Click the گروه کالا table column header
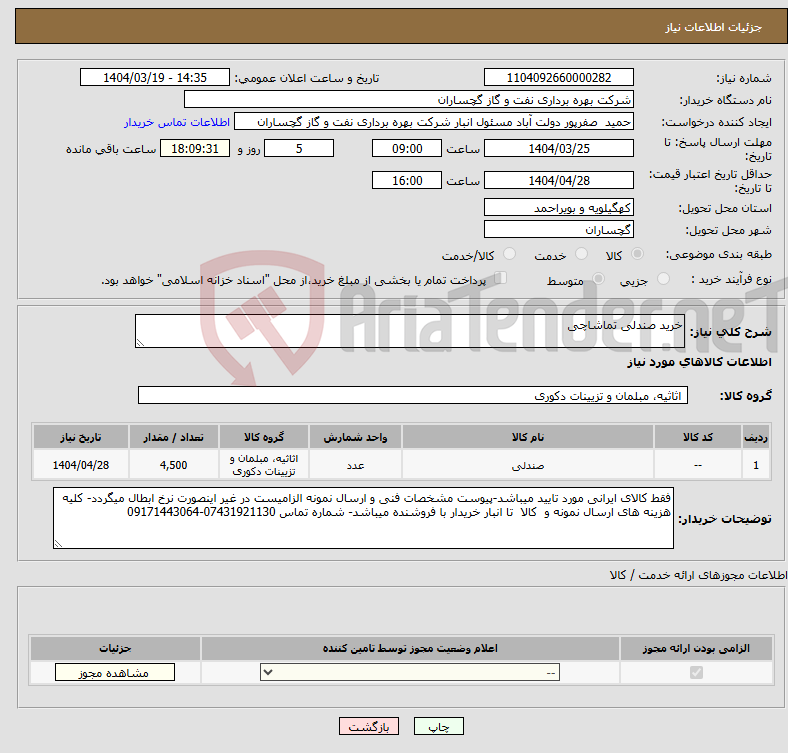788x753 pixels. pyautogui.click(x=264, y=437)
